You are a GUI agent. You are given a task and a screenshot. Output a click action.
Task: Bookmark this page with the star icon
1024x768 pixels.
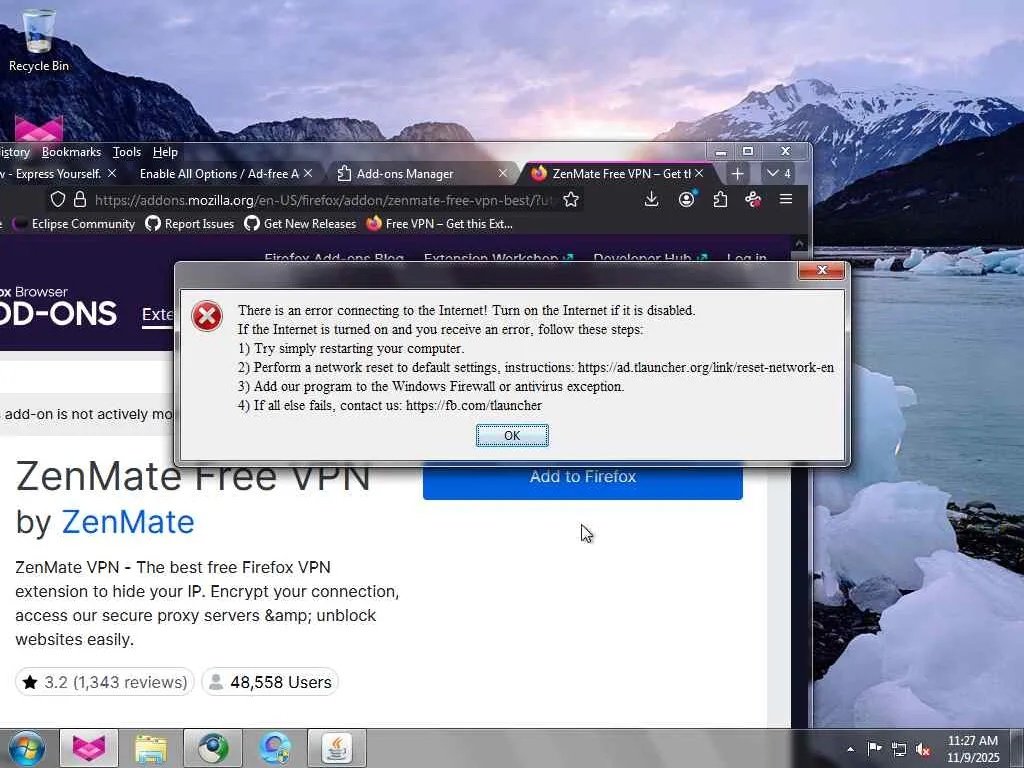[571, 200]
